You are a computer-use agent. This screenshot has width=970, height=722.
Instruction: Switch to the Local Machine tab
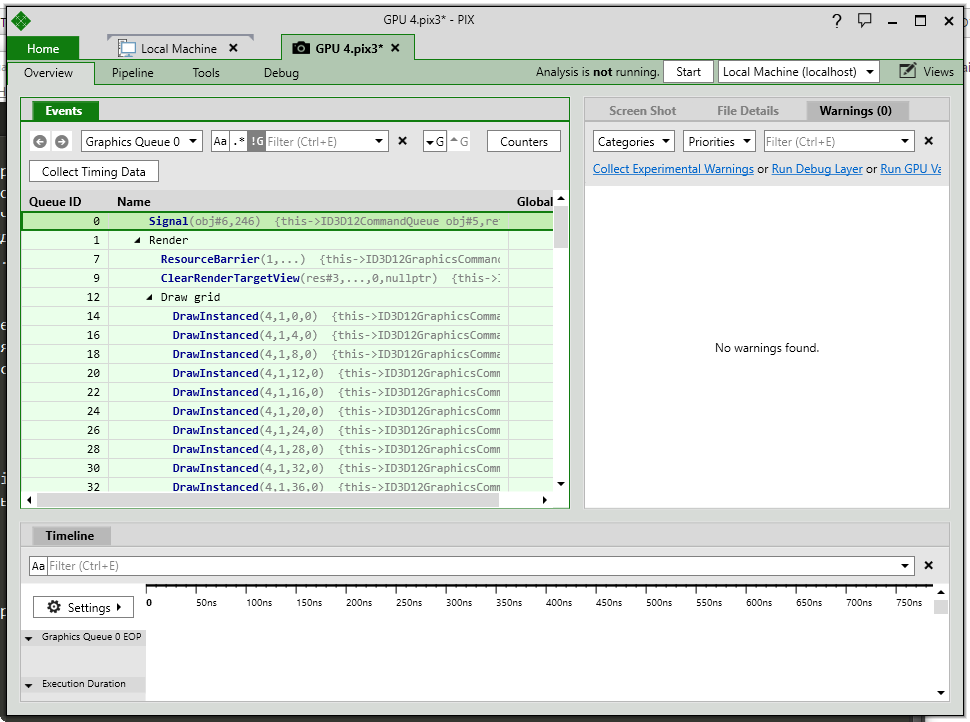pyautogui.click(x=179, y=48)
